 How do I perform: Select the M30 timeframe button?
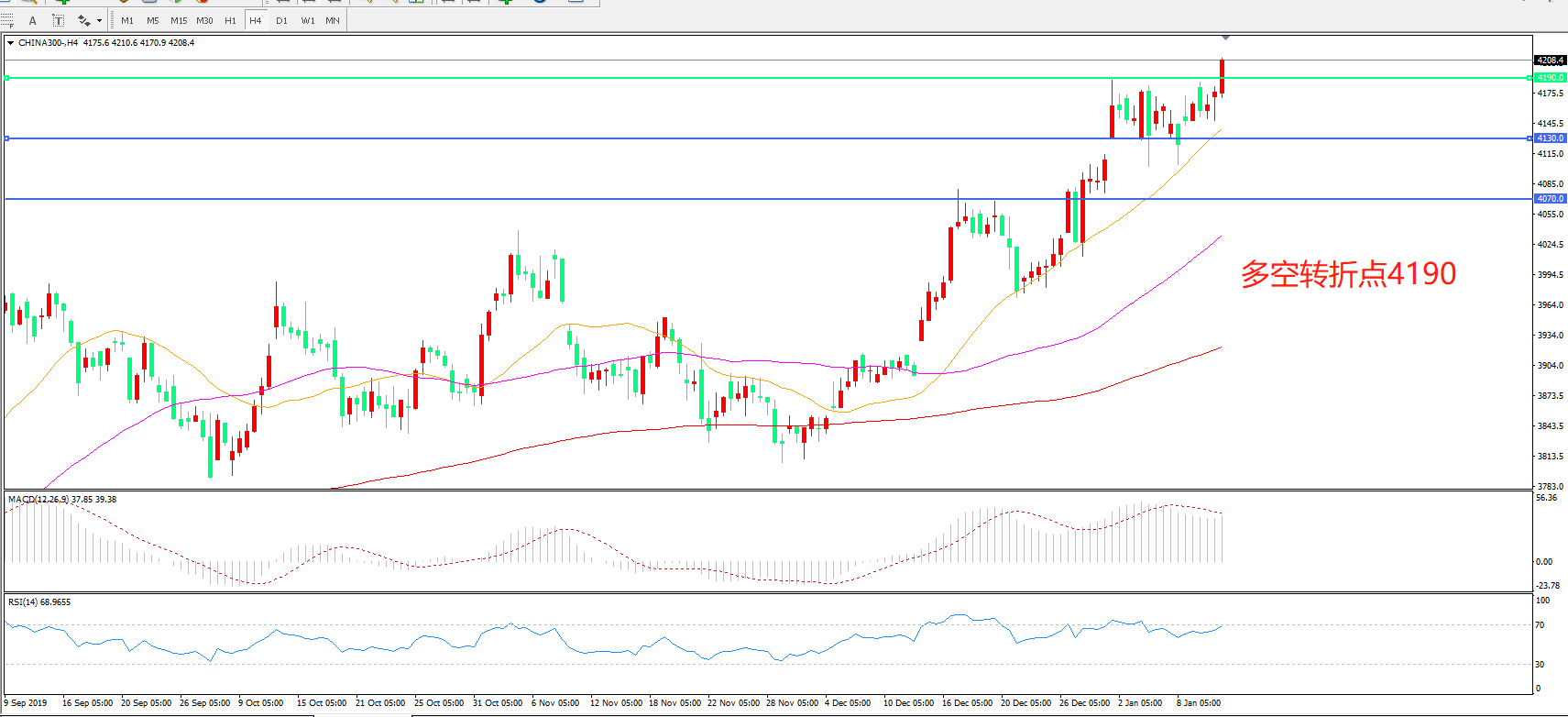[x=204, y=20]
